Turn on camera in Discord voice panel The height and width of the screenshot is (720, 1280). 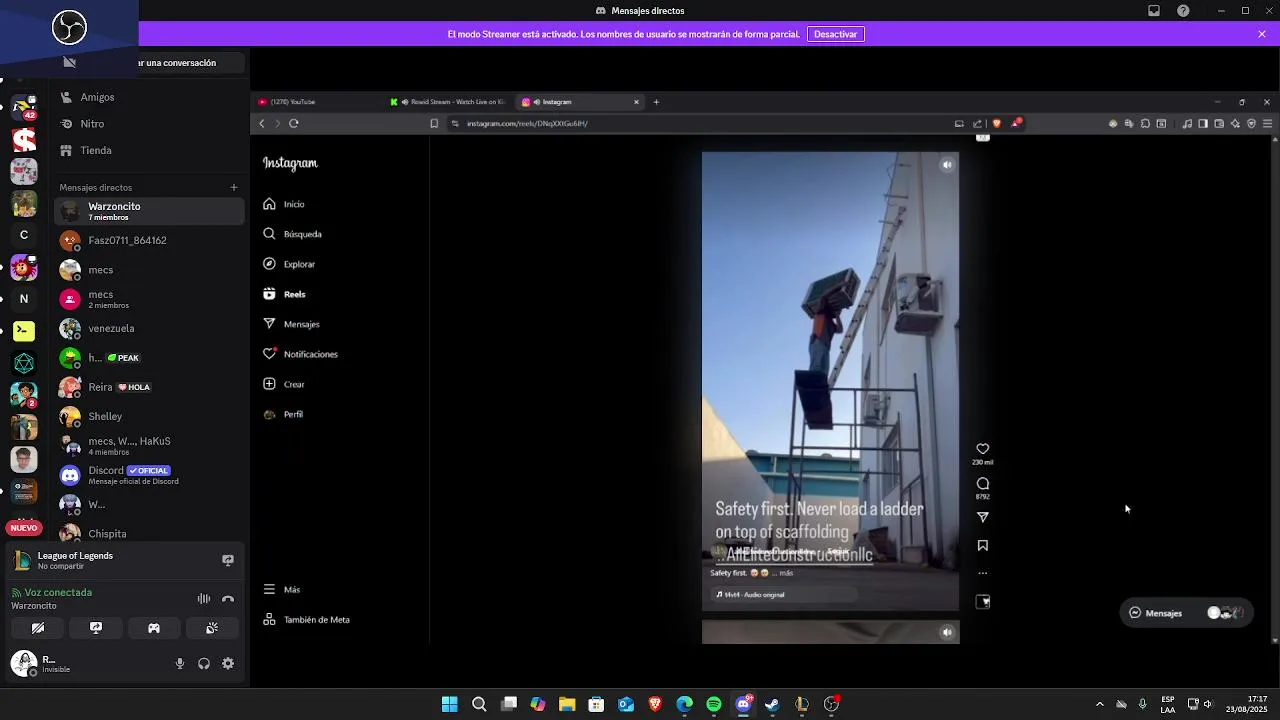[x=38, y=628]
